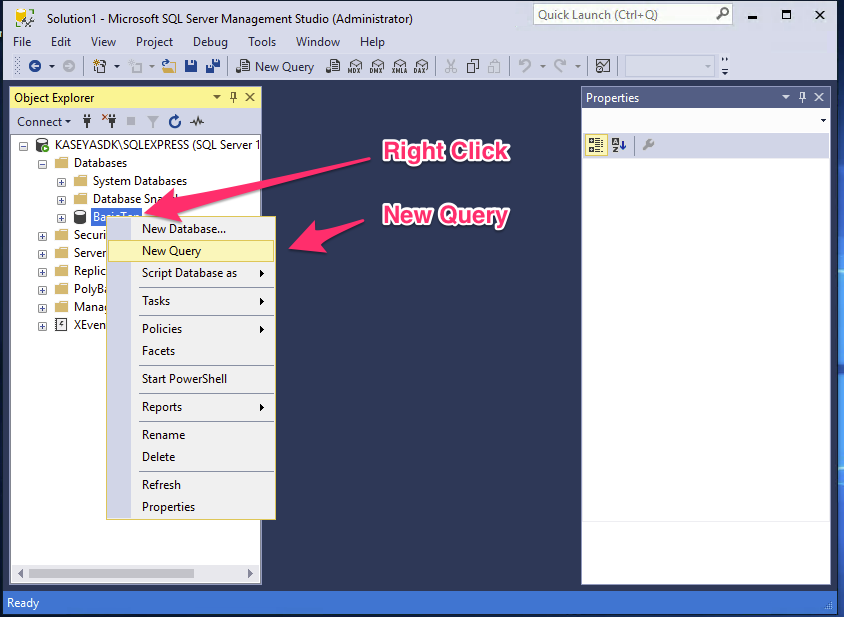Choose Refresh from context menu
Viewport: 844px width, 617px height.
click(191, 485)
